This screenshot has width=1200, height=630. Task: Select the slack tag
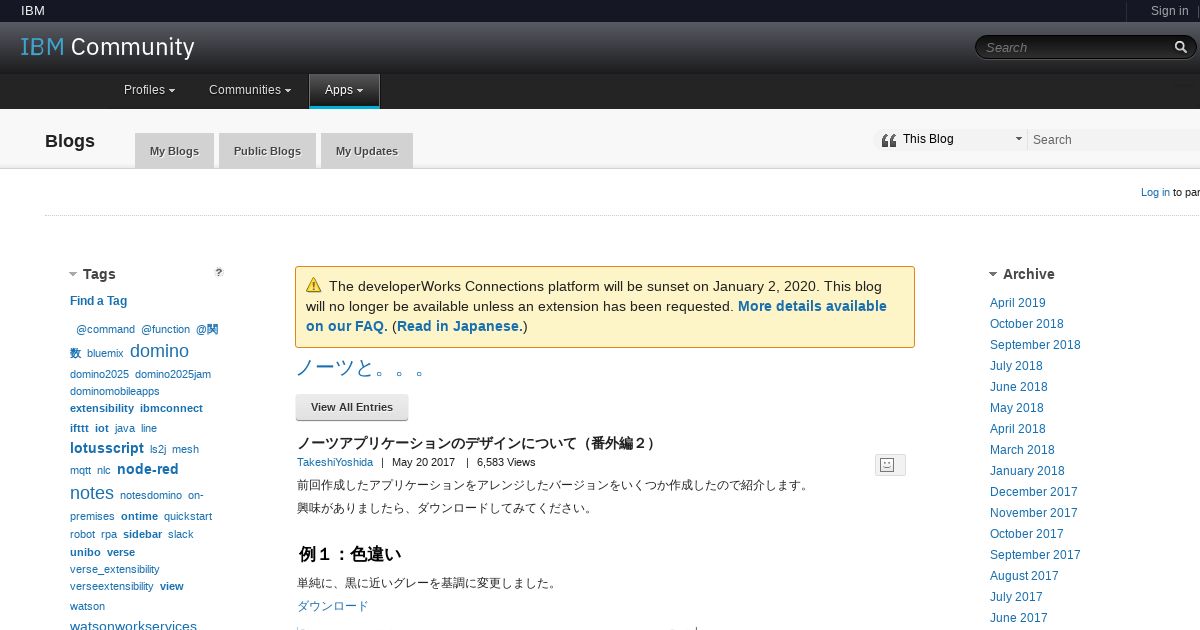[x=181, y=534]
